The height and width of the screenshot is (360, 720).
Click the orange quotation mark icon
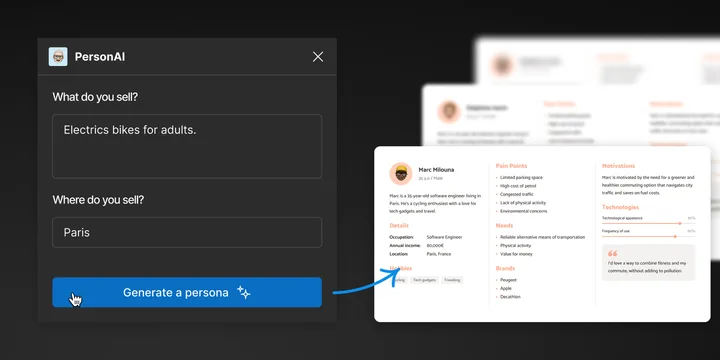point(613,253)
